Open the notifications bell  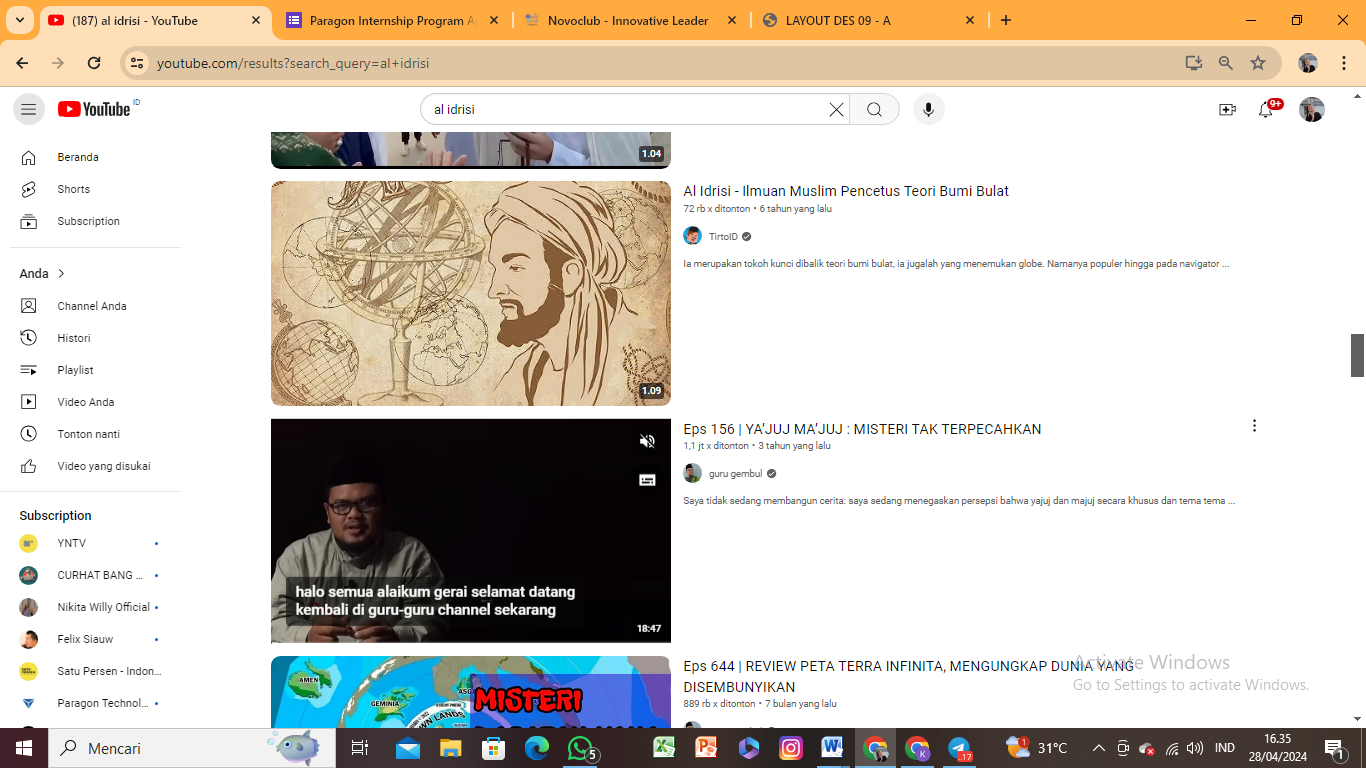tap(1266, 110)
